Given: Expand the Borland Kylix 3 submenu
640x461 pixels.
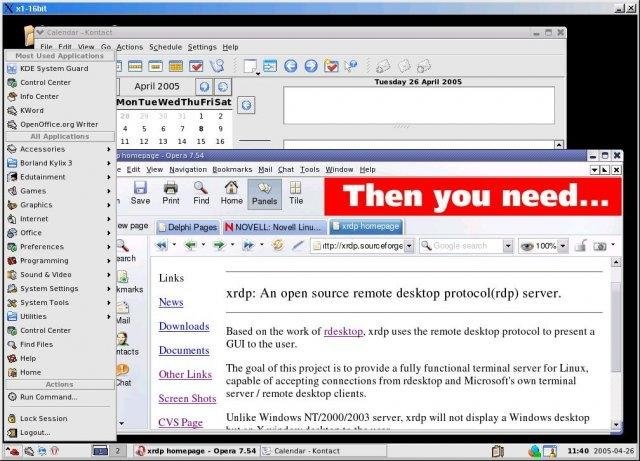Looking at the screenshot, I should tap(60, 163).
